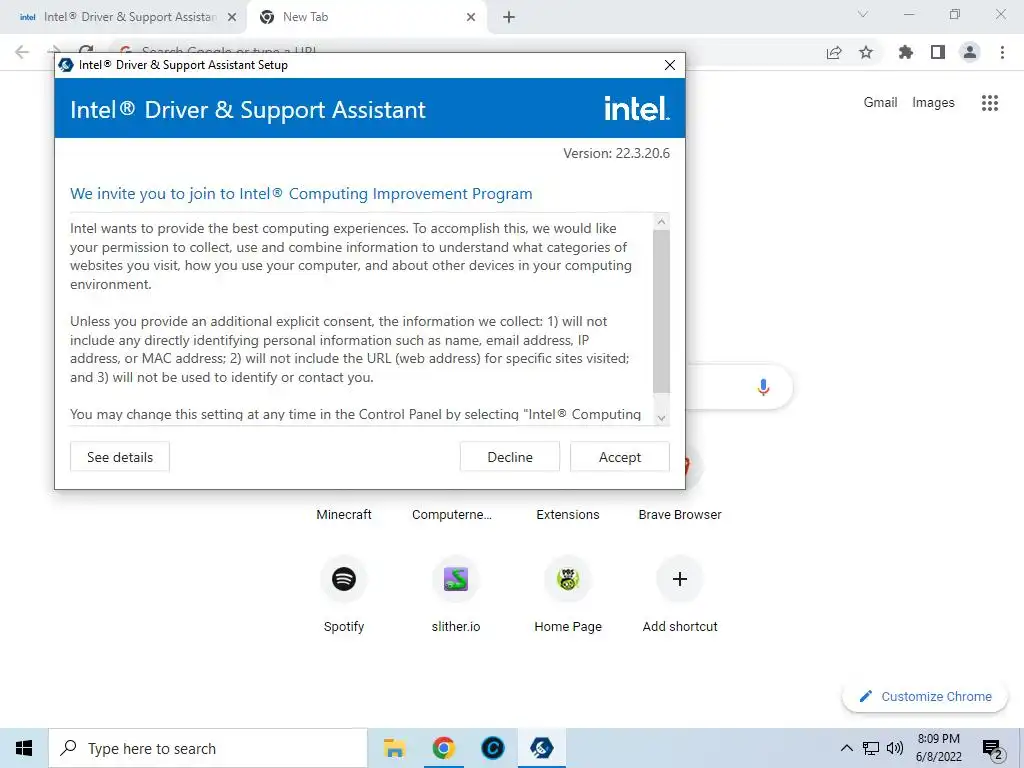Show hidden system tray icons
Screen dimensions: 1024x768
[x=846, y=748]
